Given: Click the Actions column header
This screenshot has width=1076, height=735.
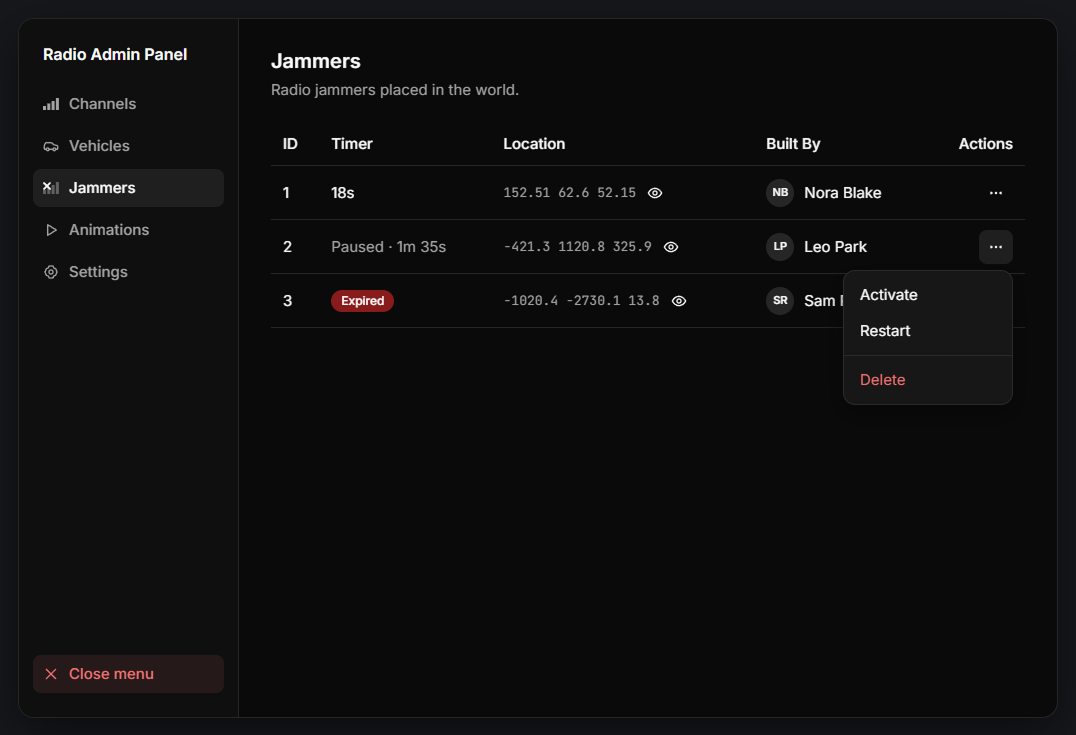Looking at the screenshot, I should [985, 144].
